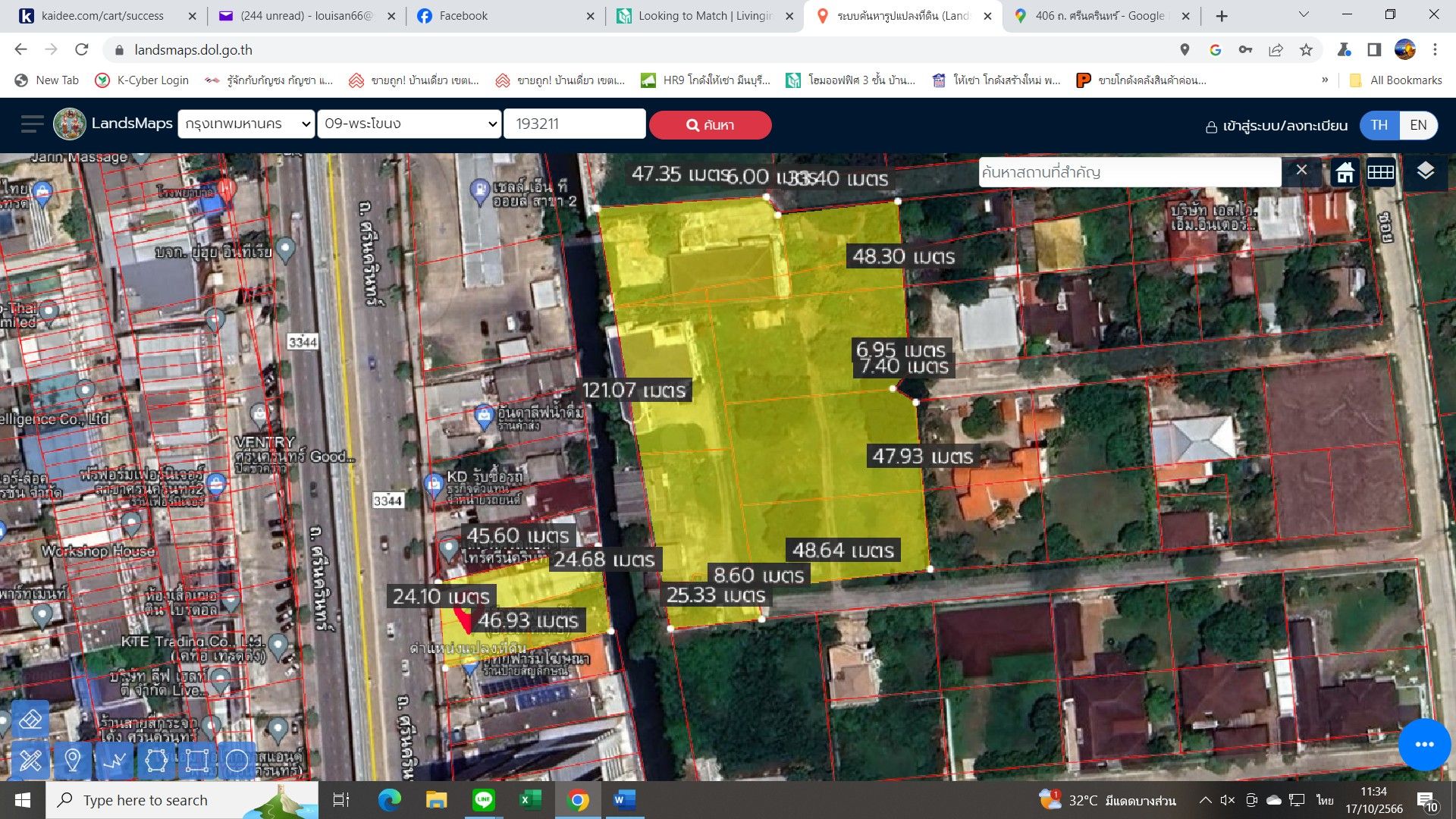
Task: Open the LINE app from taskbar
Action: click(483, 800)
